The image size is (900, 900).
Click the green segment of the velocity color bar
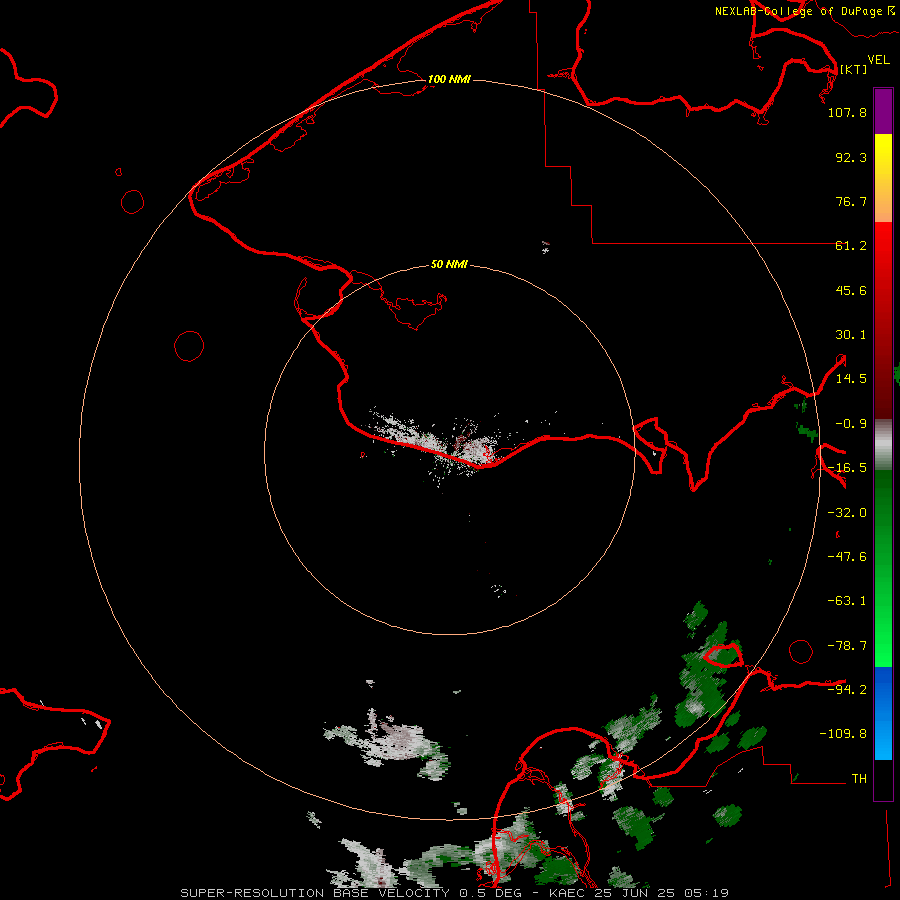(x=883, y=568)
